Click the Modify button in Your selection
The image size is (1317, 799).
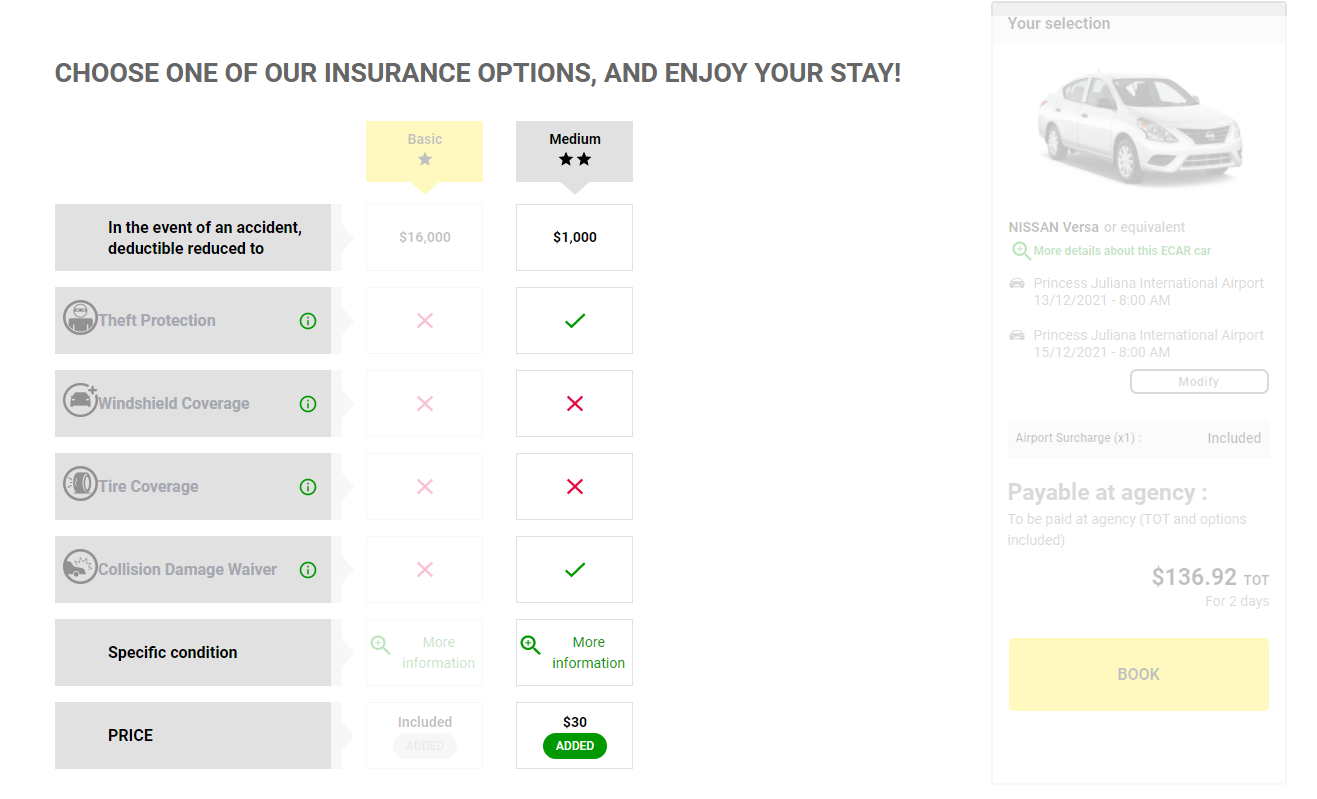coord(1198,381)
